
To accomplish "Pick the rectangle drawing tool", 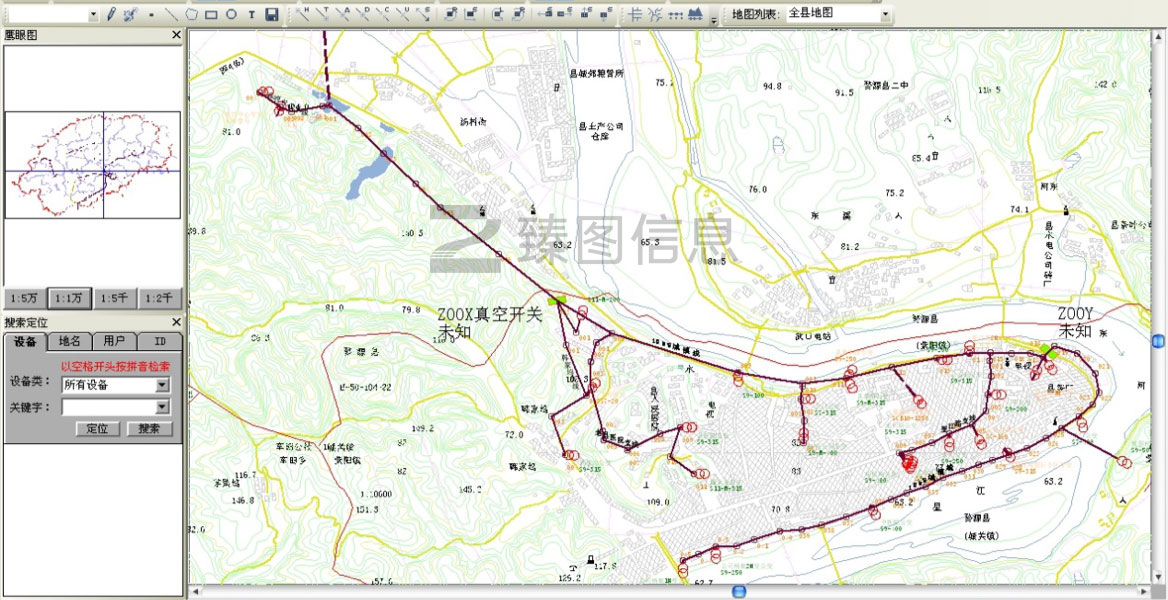I will pos(211,15).
